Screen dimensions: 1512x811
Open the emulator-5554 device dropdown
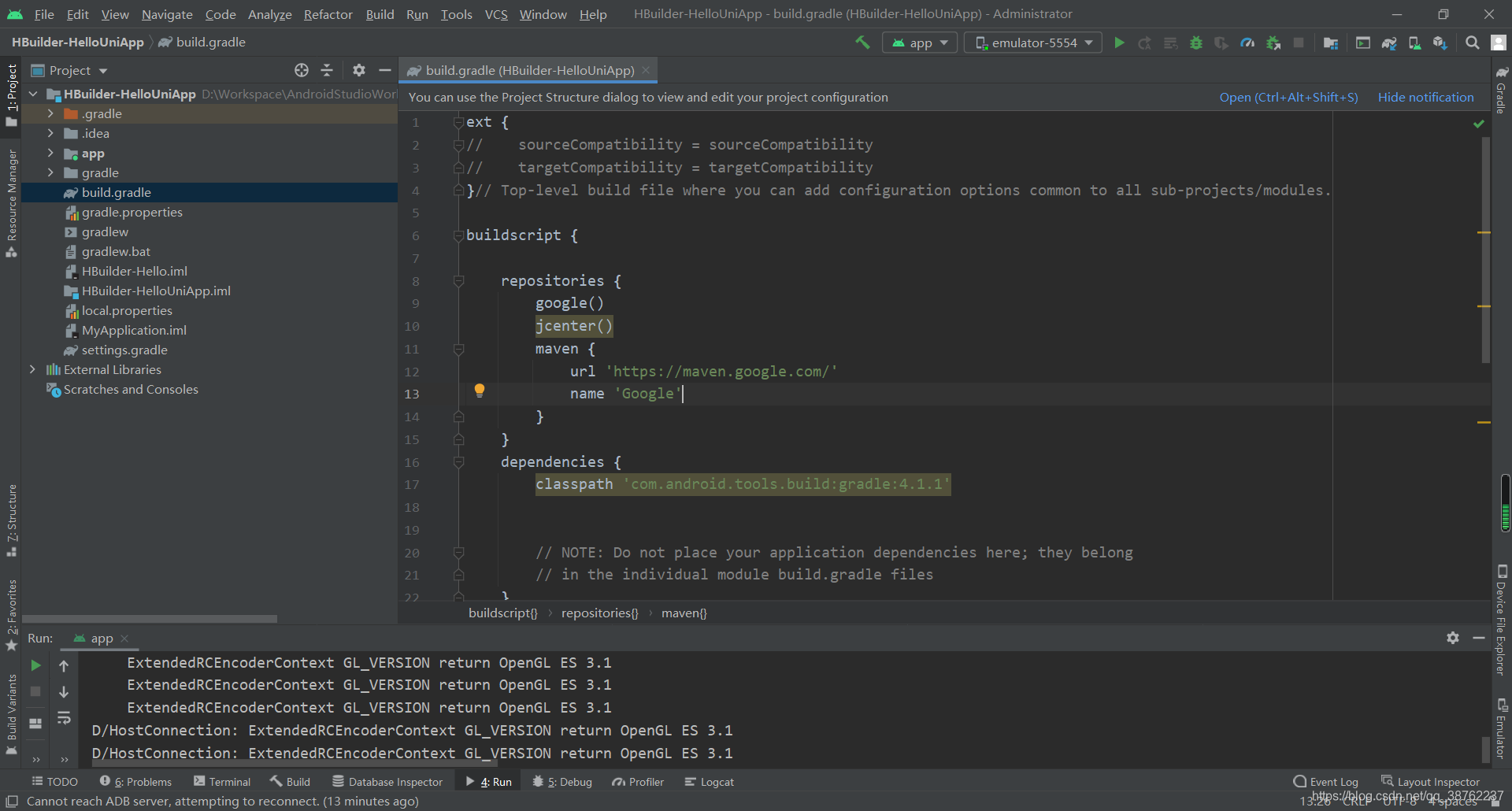tap(1033, 43)
